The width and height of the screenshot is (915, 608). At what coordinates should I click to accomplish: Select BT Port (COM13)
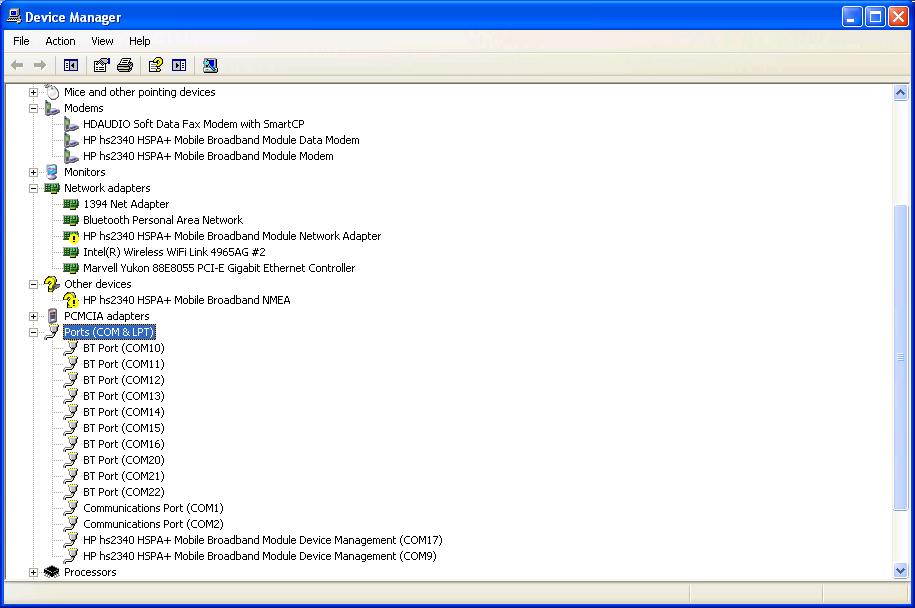click(124, 396)
